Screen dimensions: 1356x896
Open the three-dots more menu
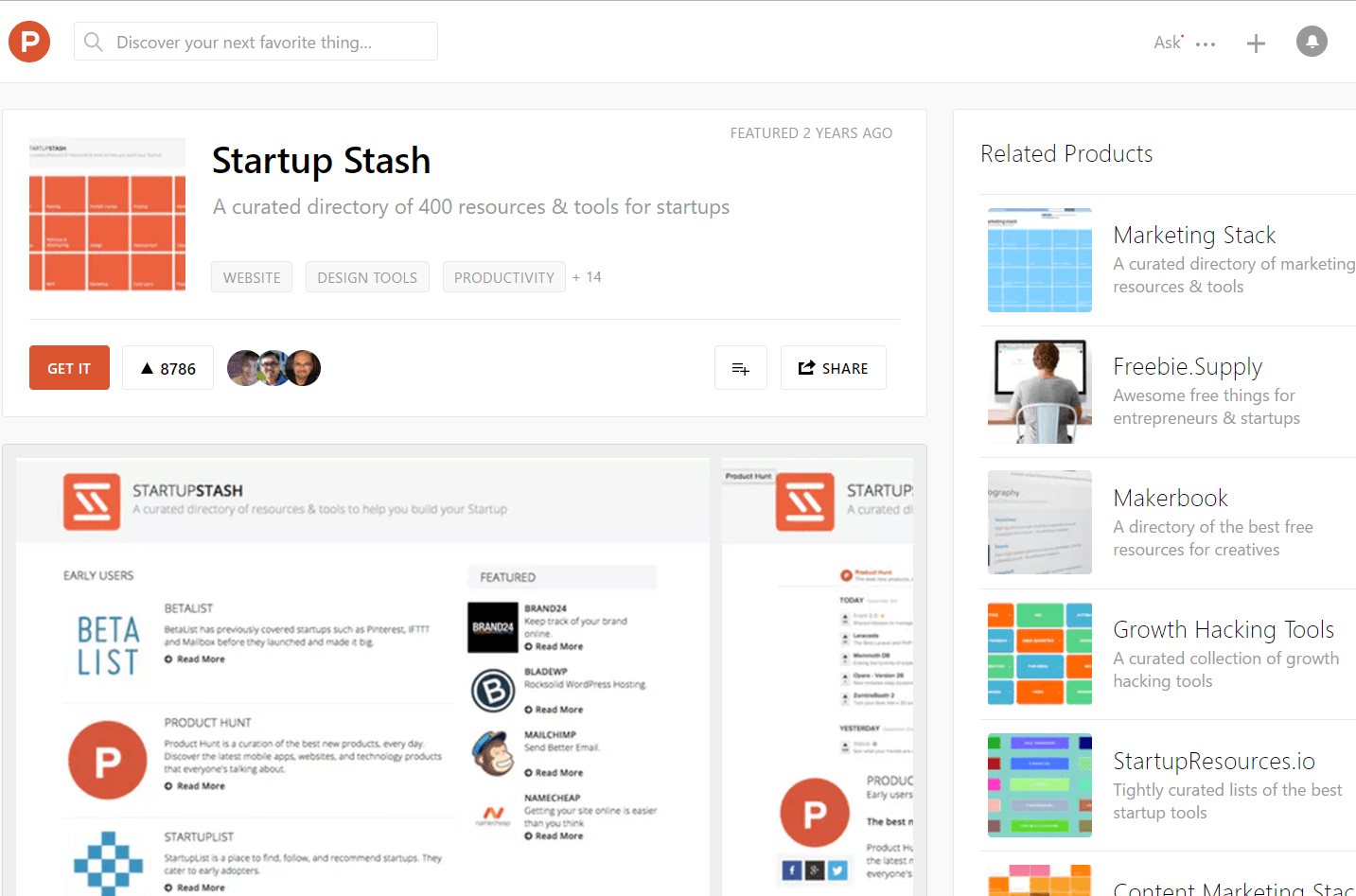pos(1206,44)
